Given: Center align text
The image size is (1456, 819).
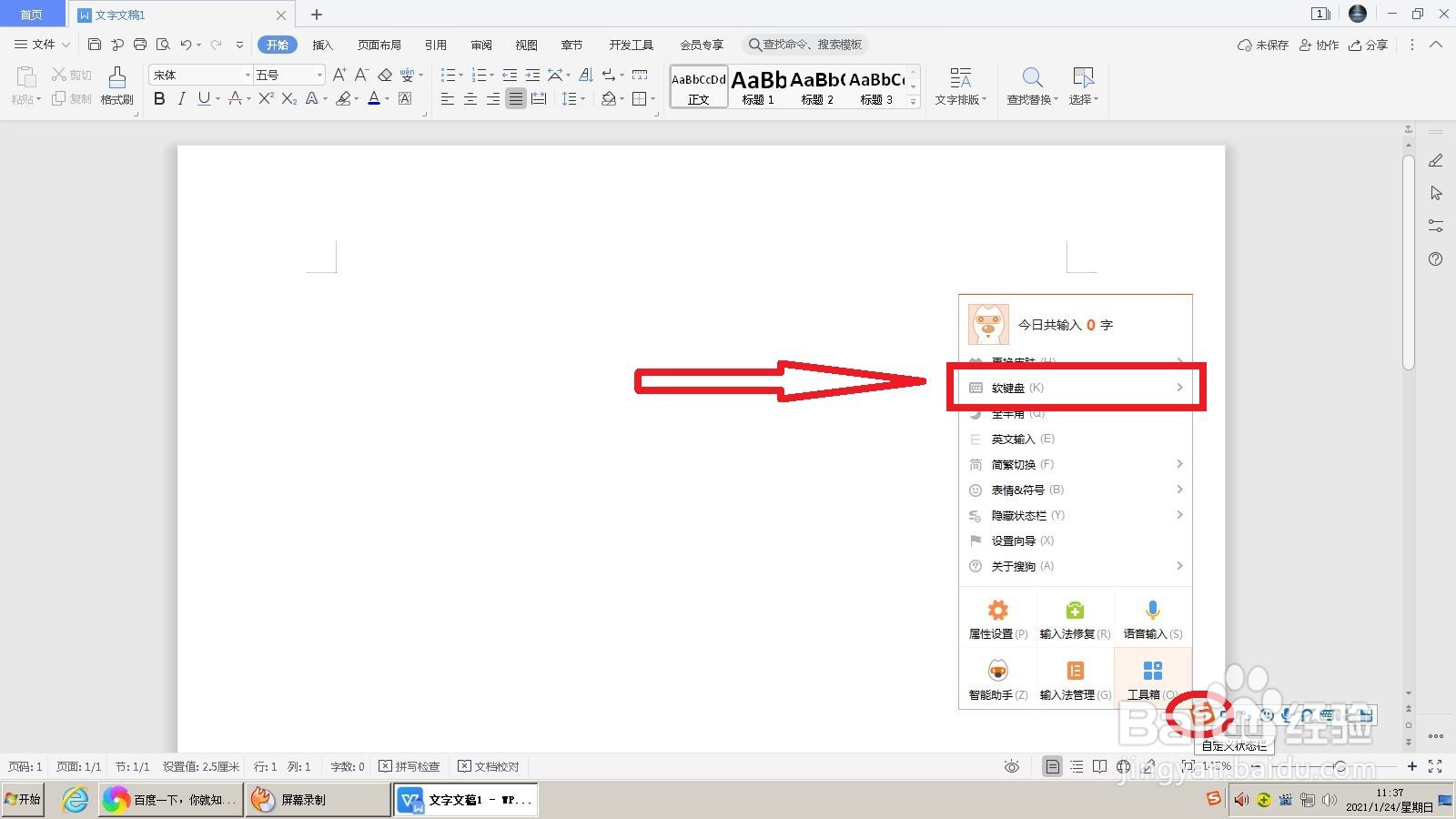Looking at the screenshot, I should coord(470,98).
